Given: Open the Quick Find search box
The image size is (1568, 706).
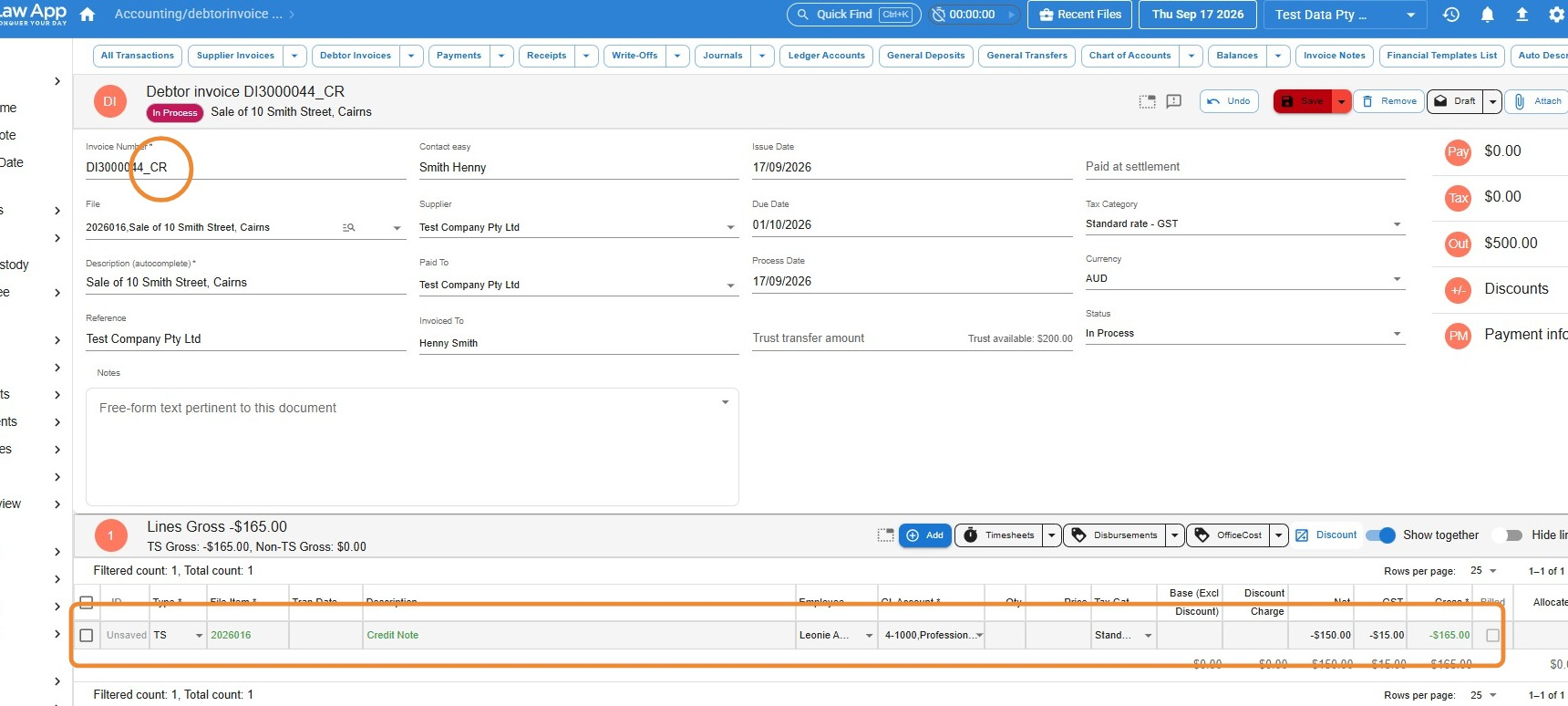Looking at the screenshot, I should coord(853,15).
